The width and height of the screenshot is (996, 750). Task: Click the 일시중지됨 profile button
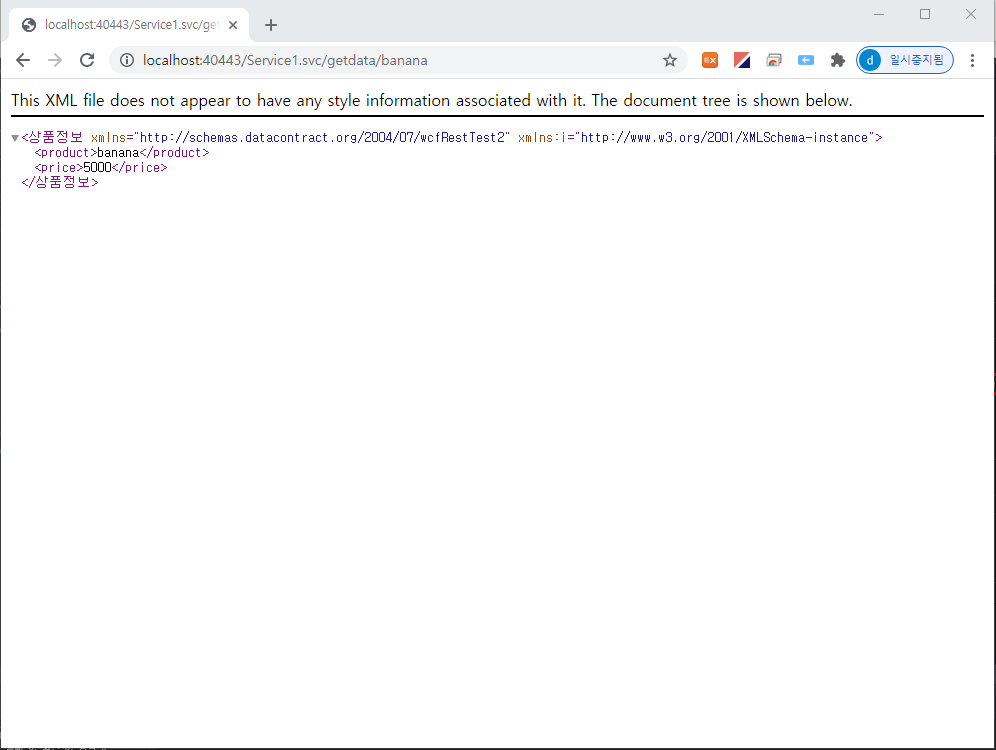[905, 60]
